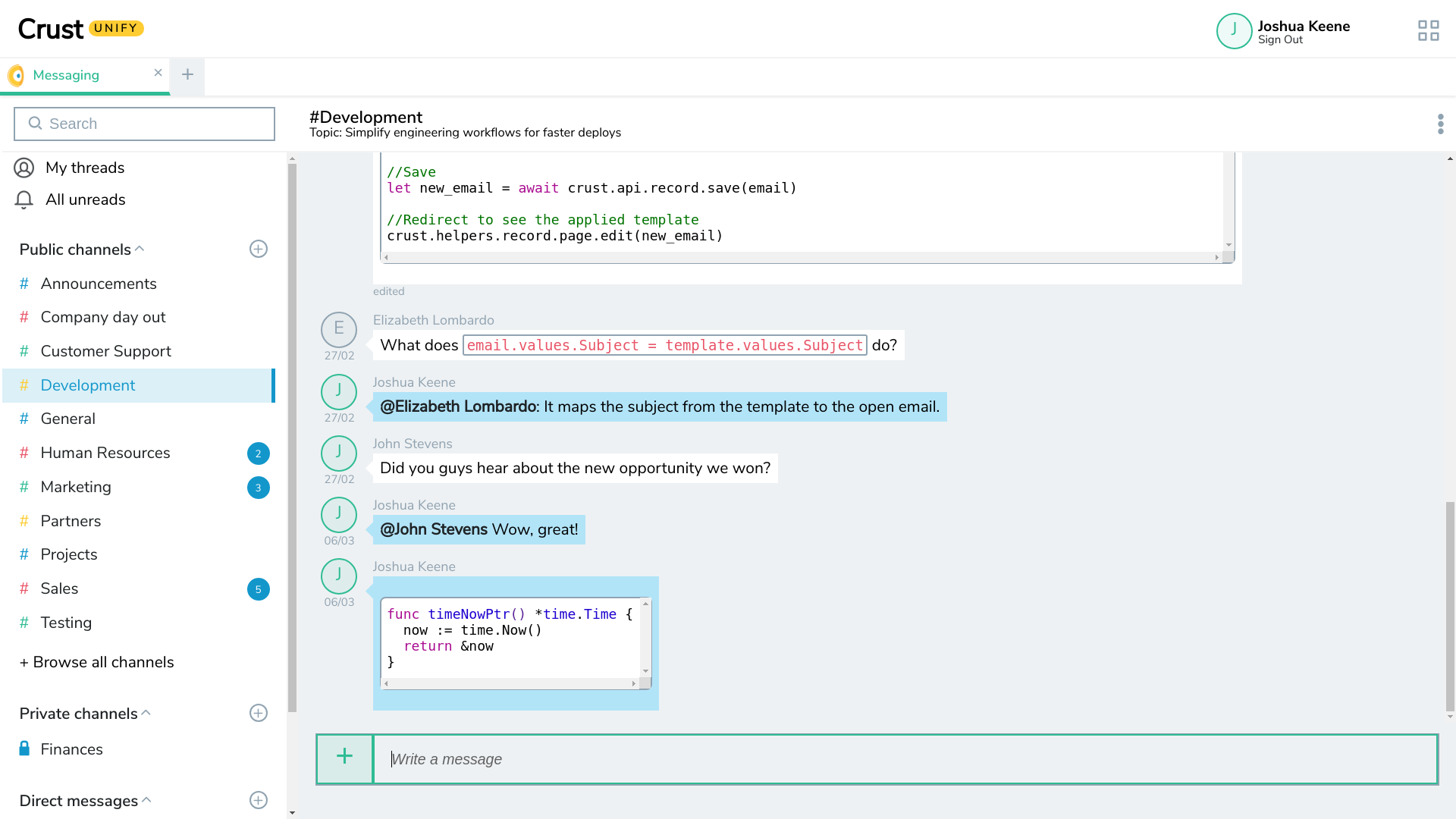Screen dimensions: 1456x819
Task: Focus the Write a message field
Action: tap(902, 759)
